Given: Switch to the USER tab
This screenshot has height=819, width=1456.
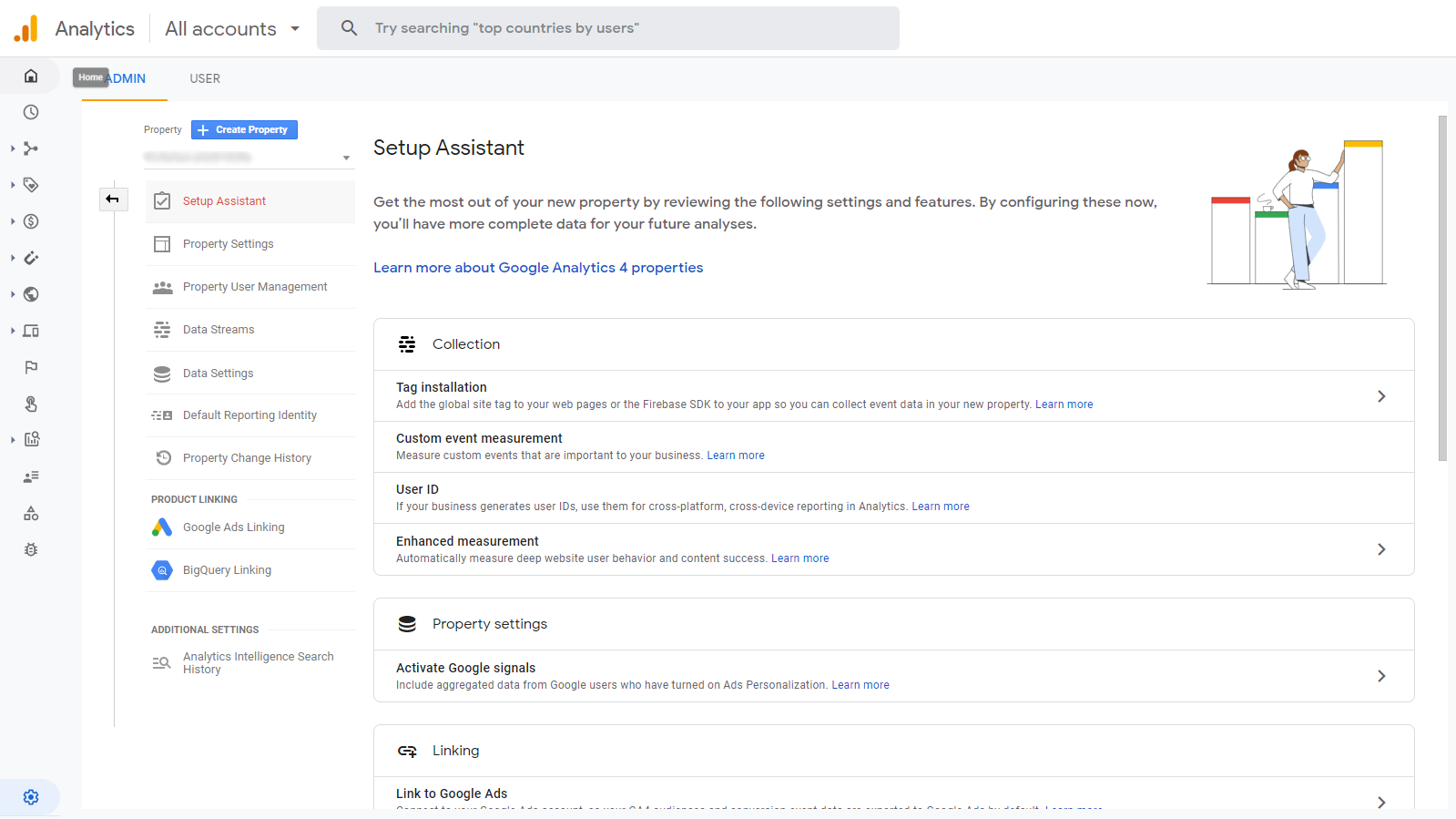Looking at the screenshot, I should coord(205,78).
